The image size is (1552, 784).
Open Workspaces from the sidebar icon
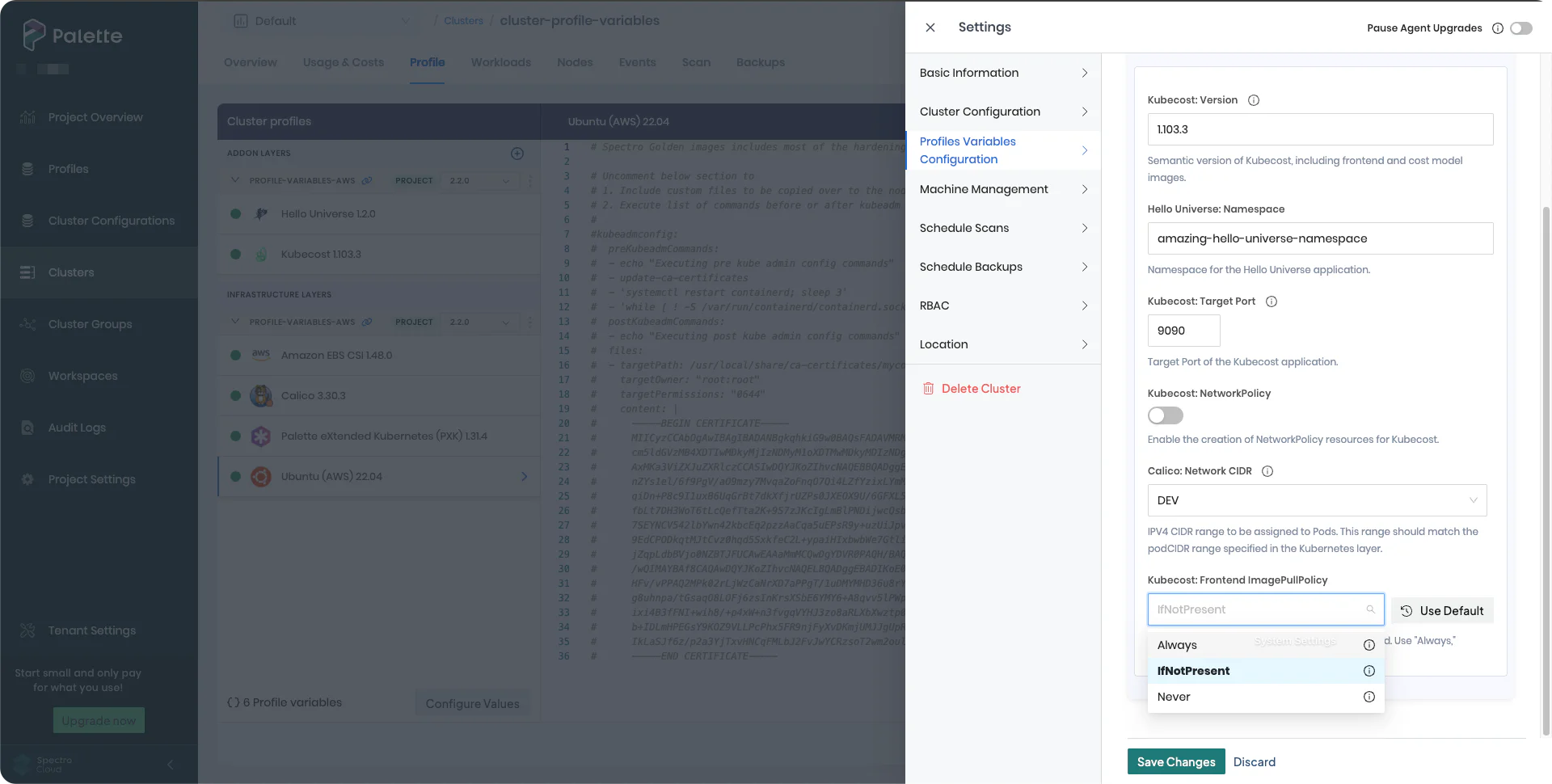[27, 376]
